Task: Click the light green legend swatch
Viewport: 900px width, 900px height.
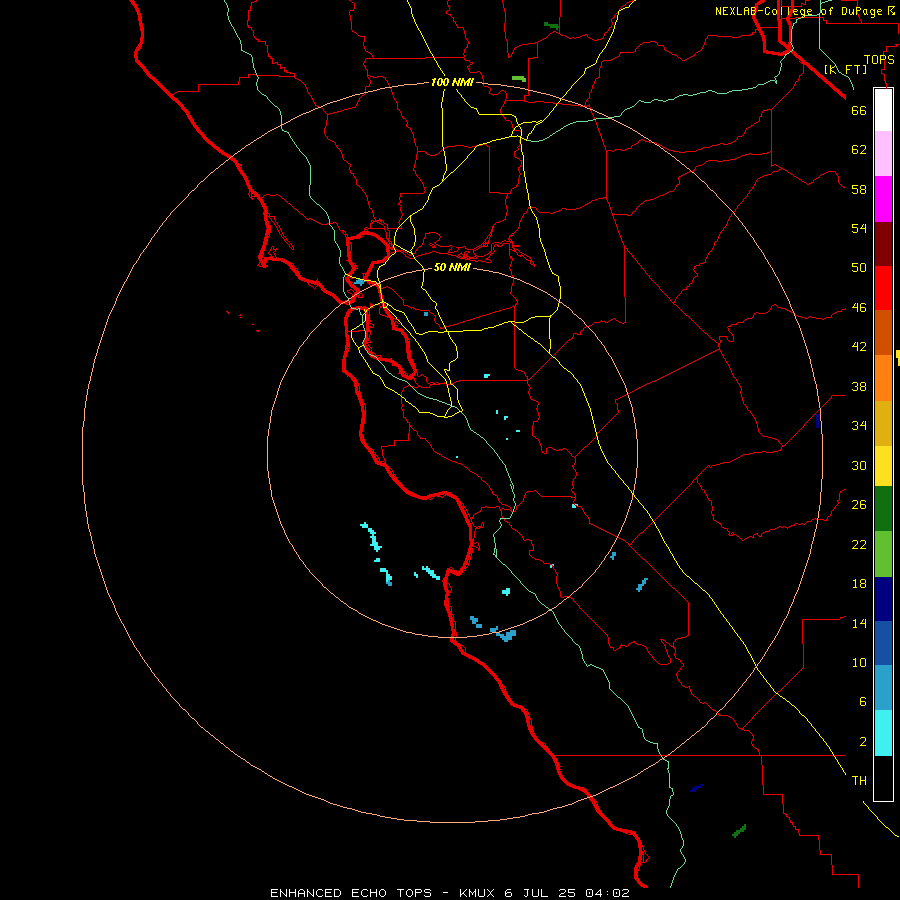Action: pos(883,554)
